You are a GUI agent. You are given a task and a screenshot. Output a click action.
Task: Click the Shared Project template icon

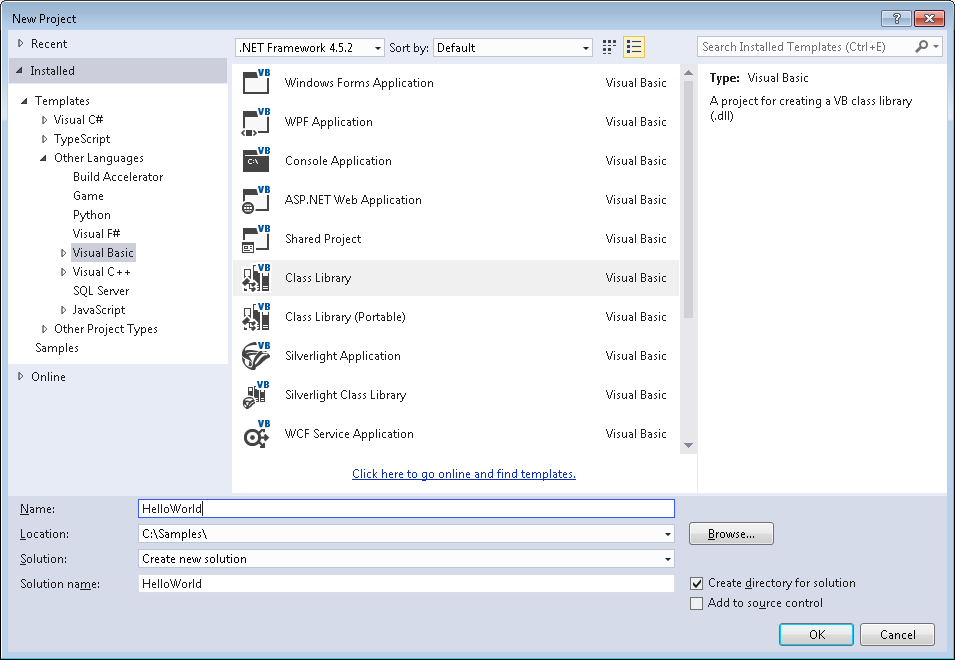pyautogui.click(x=256, y=239)
